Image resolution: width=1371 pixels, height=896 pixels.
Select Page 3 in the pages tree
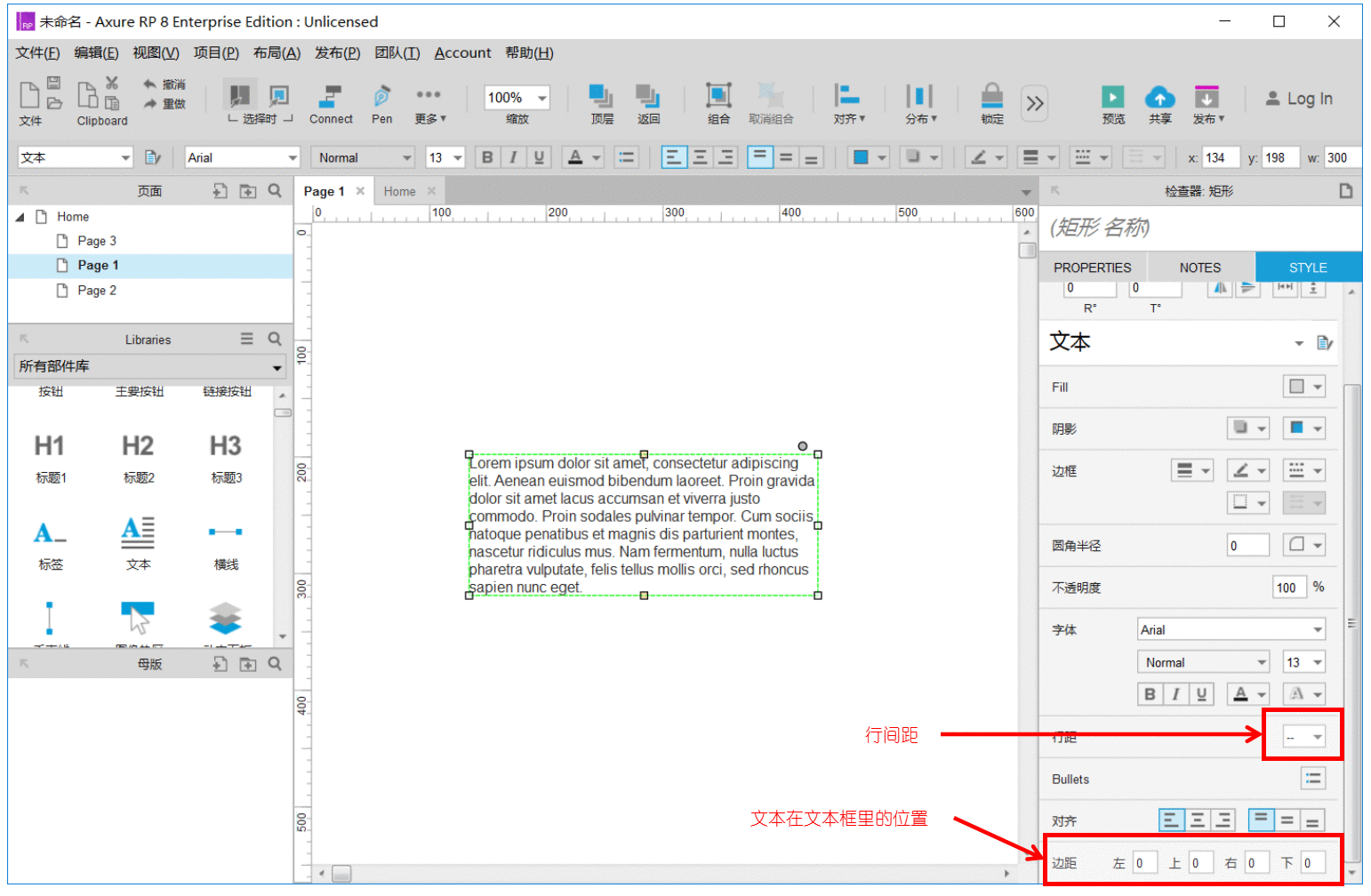[97, 241]
